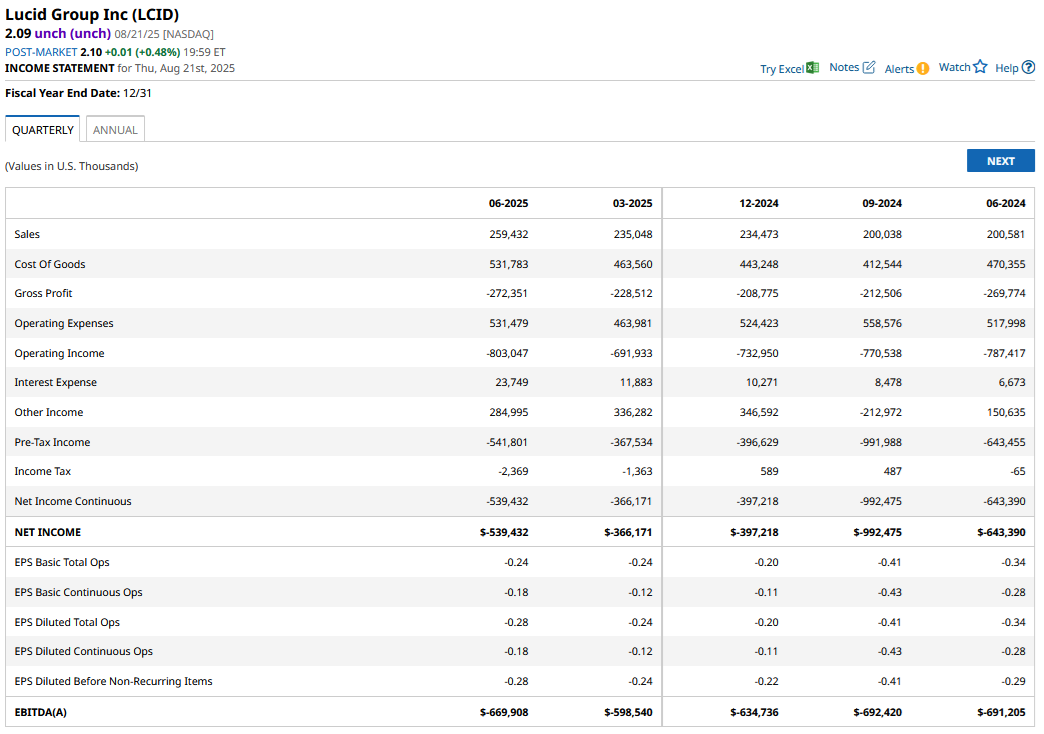Click Other Income value 336,282
Screen dimensions: 1044x734
point(633,412)
